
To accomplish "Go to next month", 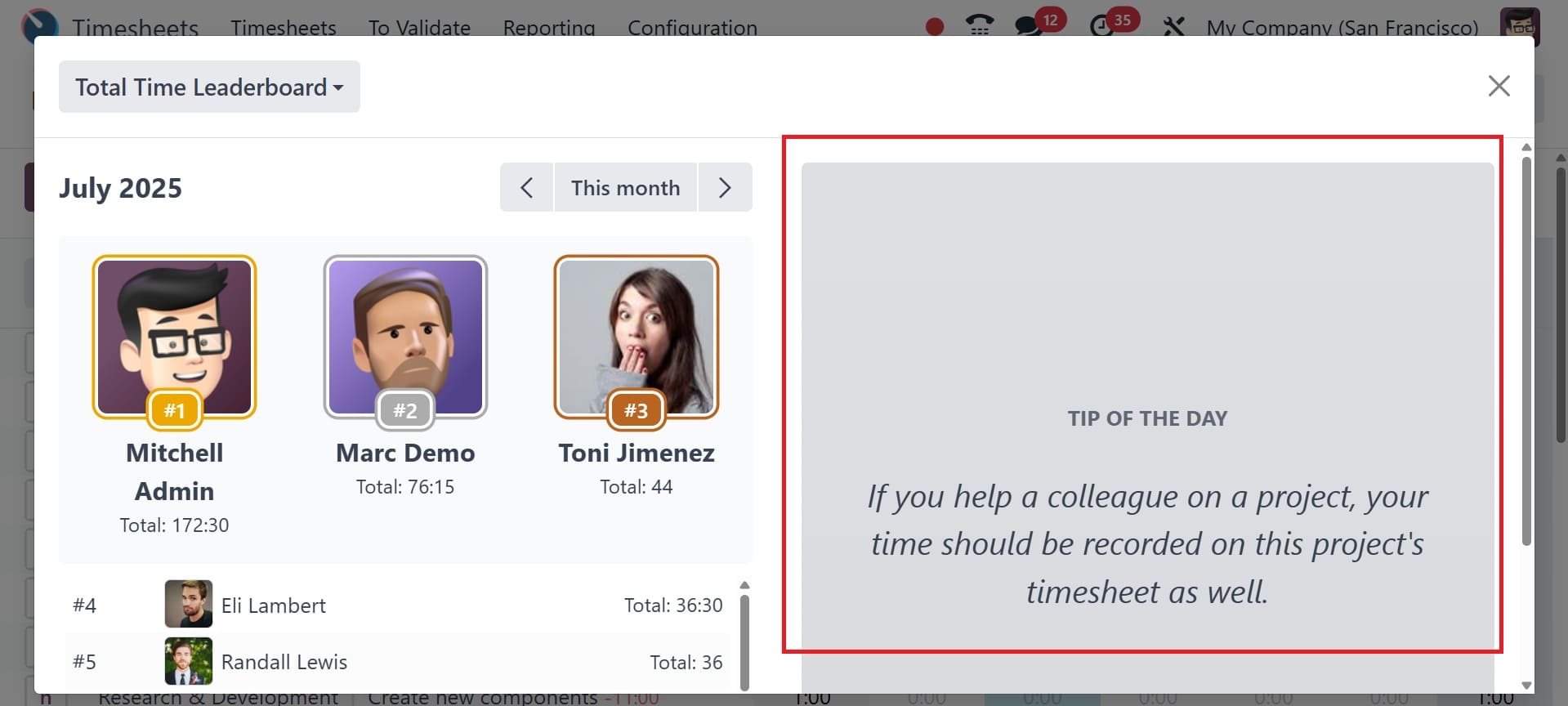I will 725,188.
